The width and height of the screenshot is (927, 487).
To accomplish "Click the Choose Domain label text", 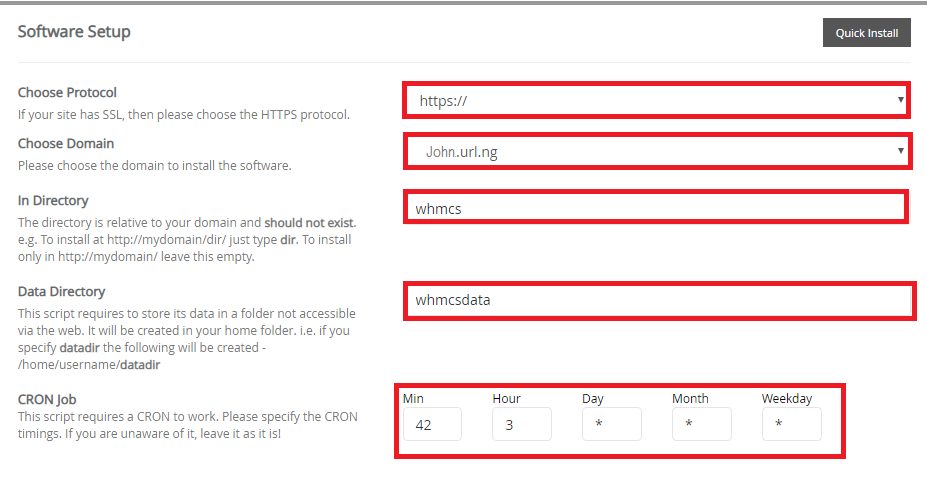I will tap(66, 143).
